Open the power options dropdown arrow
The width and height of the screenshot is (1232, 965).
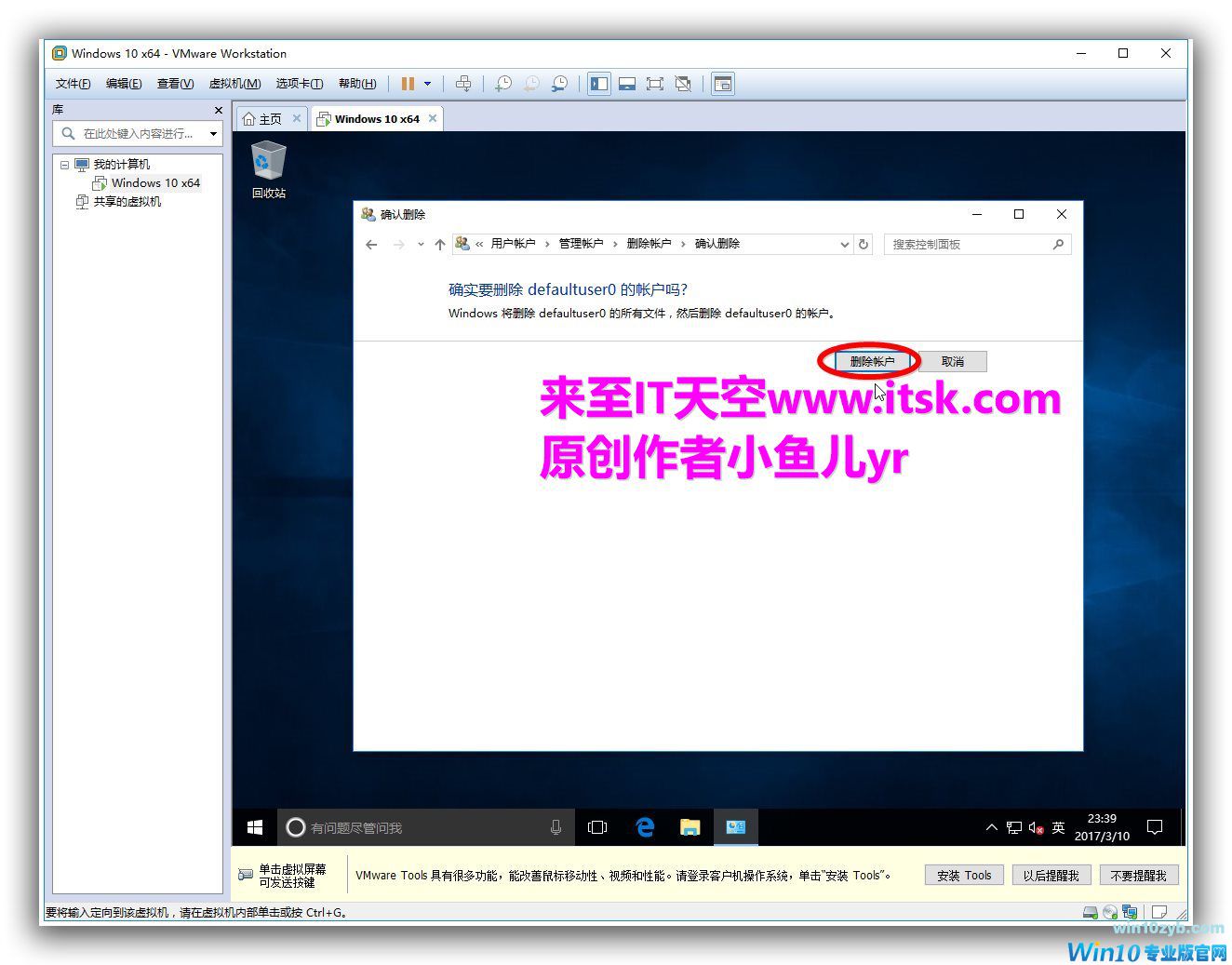[x=428, y=84]
